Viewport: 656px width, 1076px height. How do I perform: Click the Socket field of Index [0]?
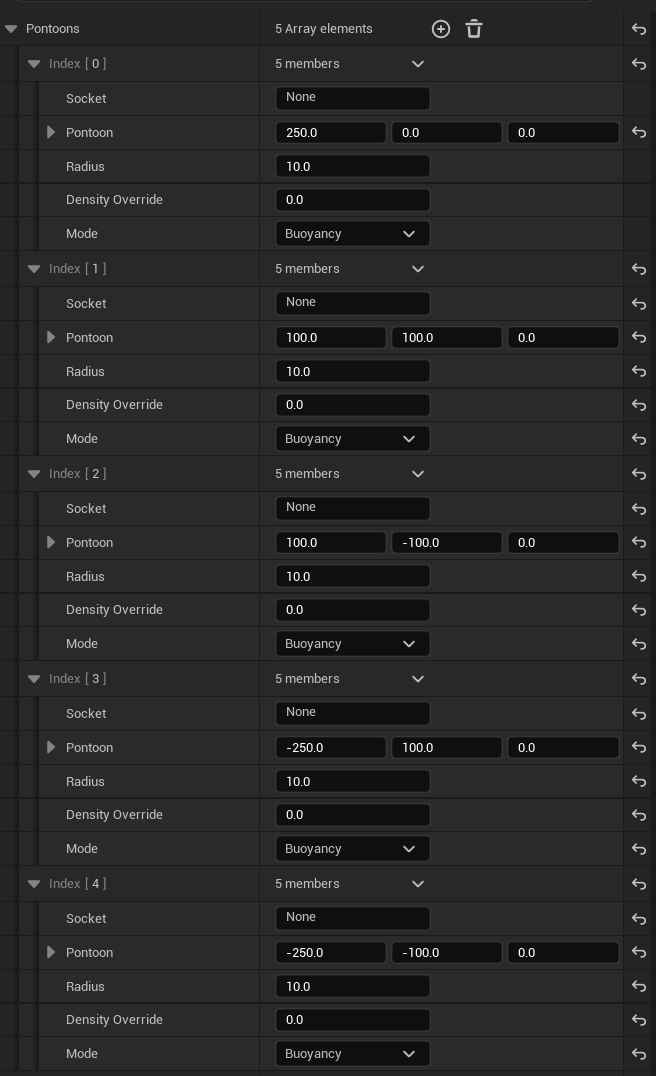coord(352,98)
